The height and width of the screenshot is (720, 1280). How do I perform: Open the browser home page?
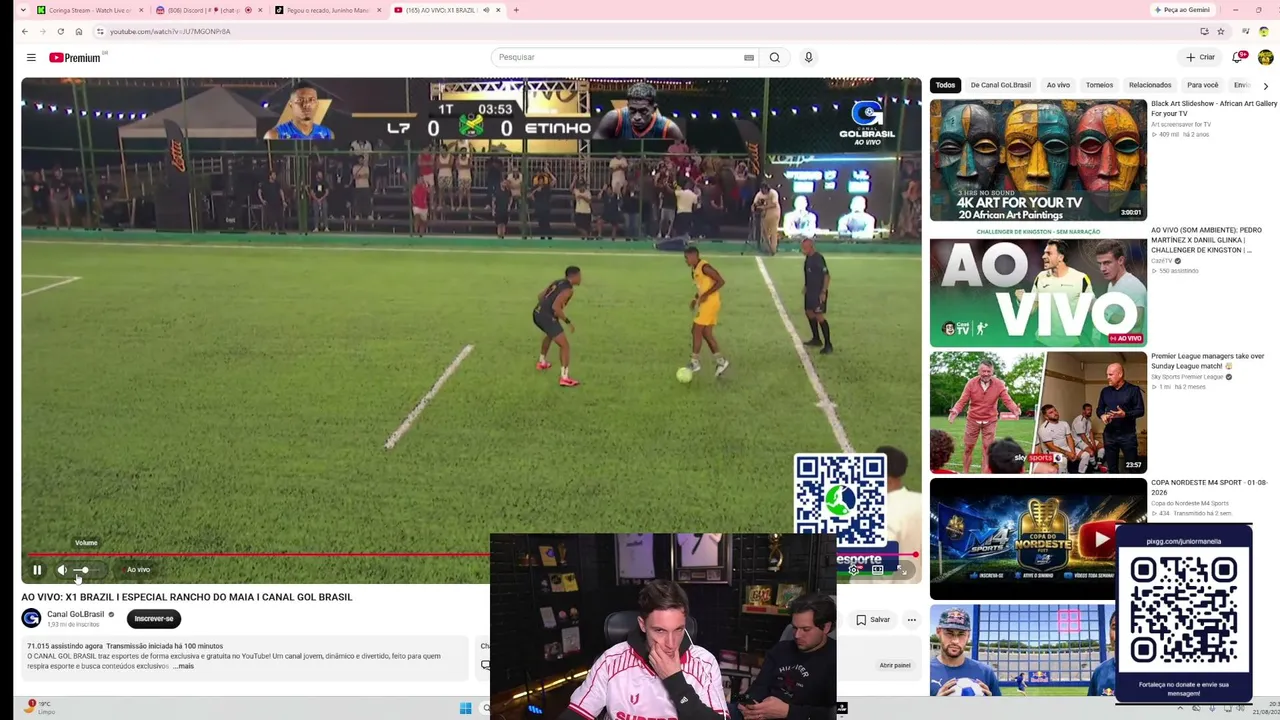pos(79,32)
